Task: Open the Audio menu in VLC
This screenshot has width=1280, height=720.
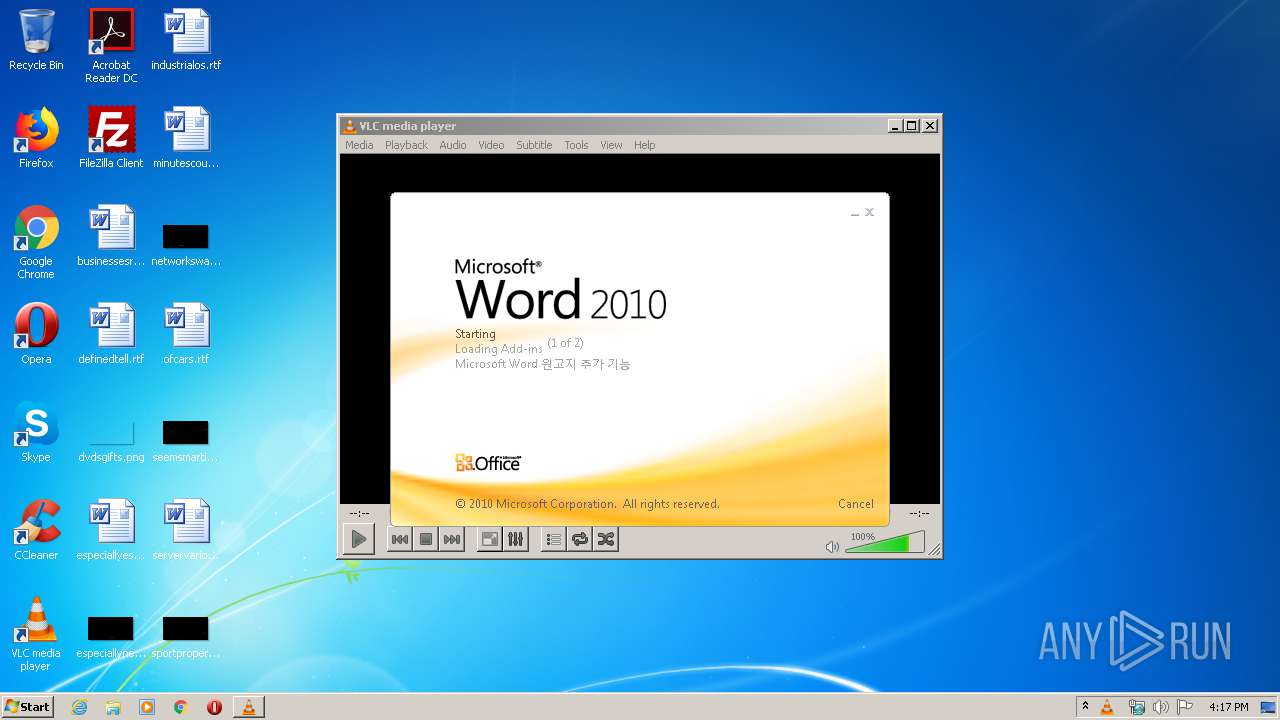Action: [x=453, y=145]
